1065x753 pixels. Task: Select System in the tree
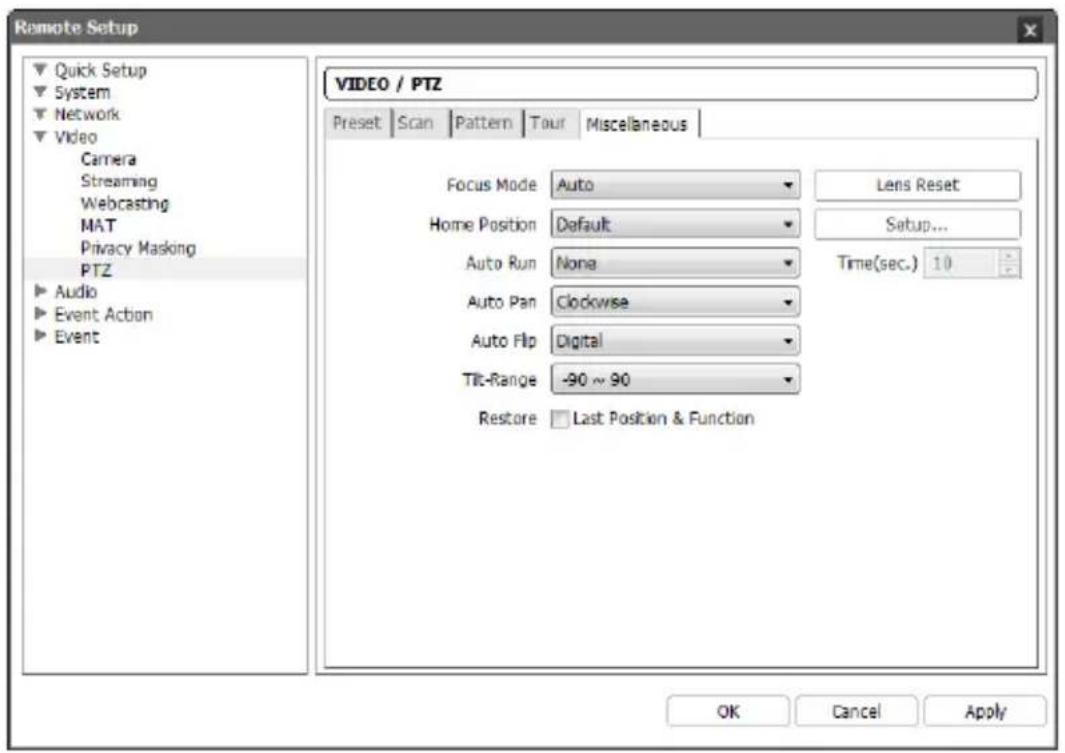click(x=82, y=92)
